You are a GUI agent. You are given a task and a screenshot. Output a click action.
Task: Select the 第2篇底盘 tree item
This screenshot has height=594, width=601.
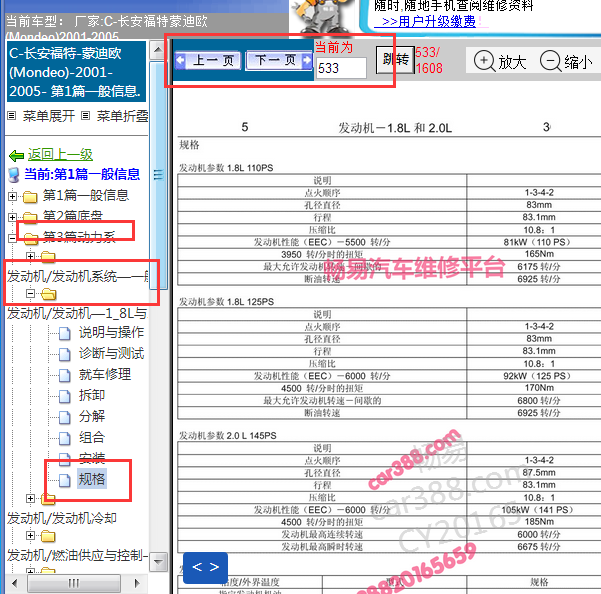tap(73, 216)
